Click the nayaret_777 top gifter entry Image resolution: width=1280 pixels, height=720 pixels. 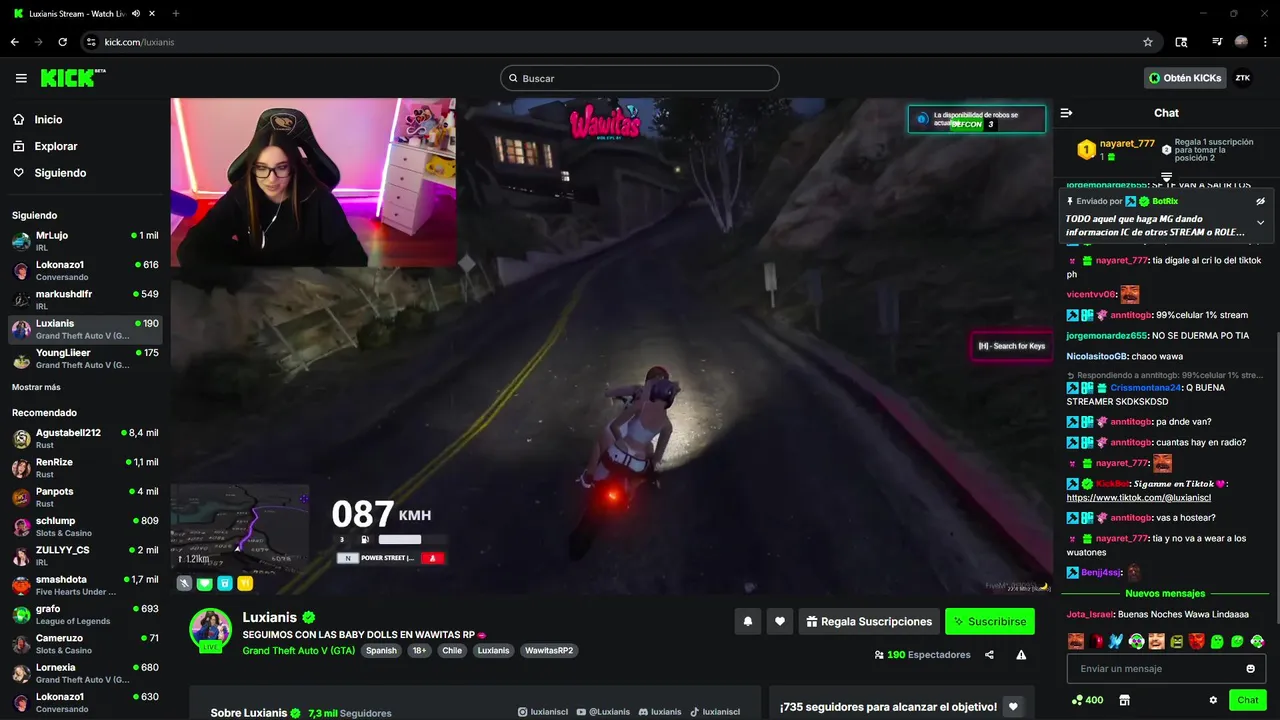point(1117,150)
